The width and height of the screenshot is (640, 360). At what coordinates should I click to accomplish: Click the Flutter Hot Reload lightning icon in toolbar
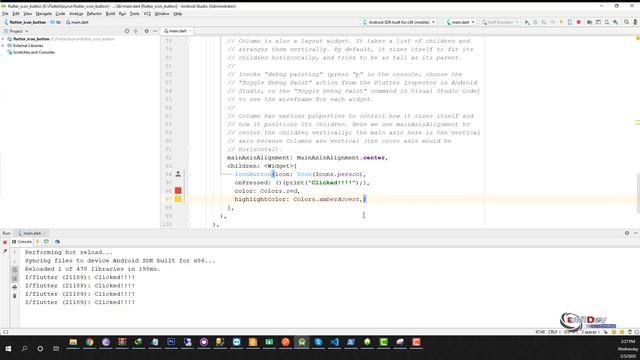561,22
